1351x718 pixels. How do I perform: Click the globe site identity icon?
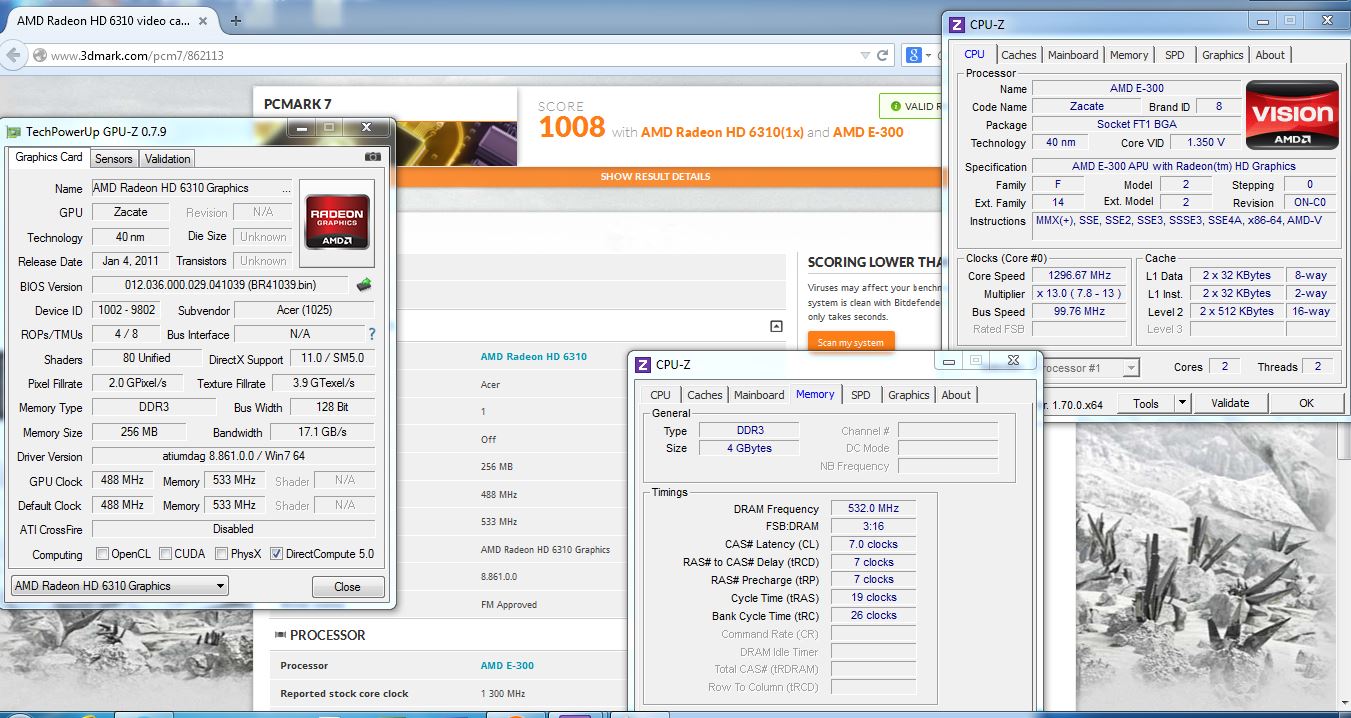40,55
